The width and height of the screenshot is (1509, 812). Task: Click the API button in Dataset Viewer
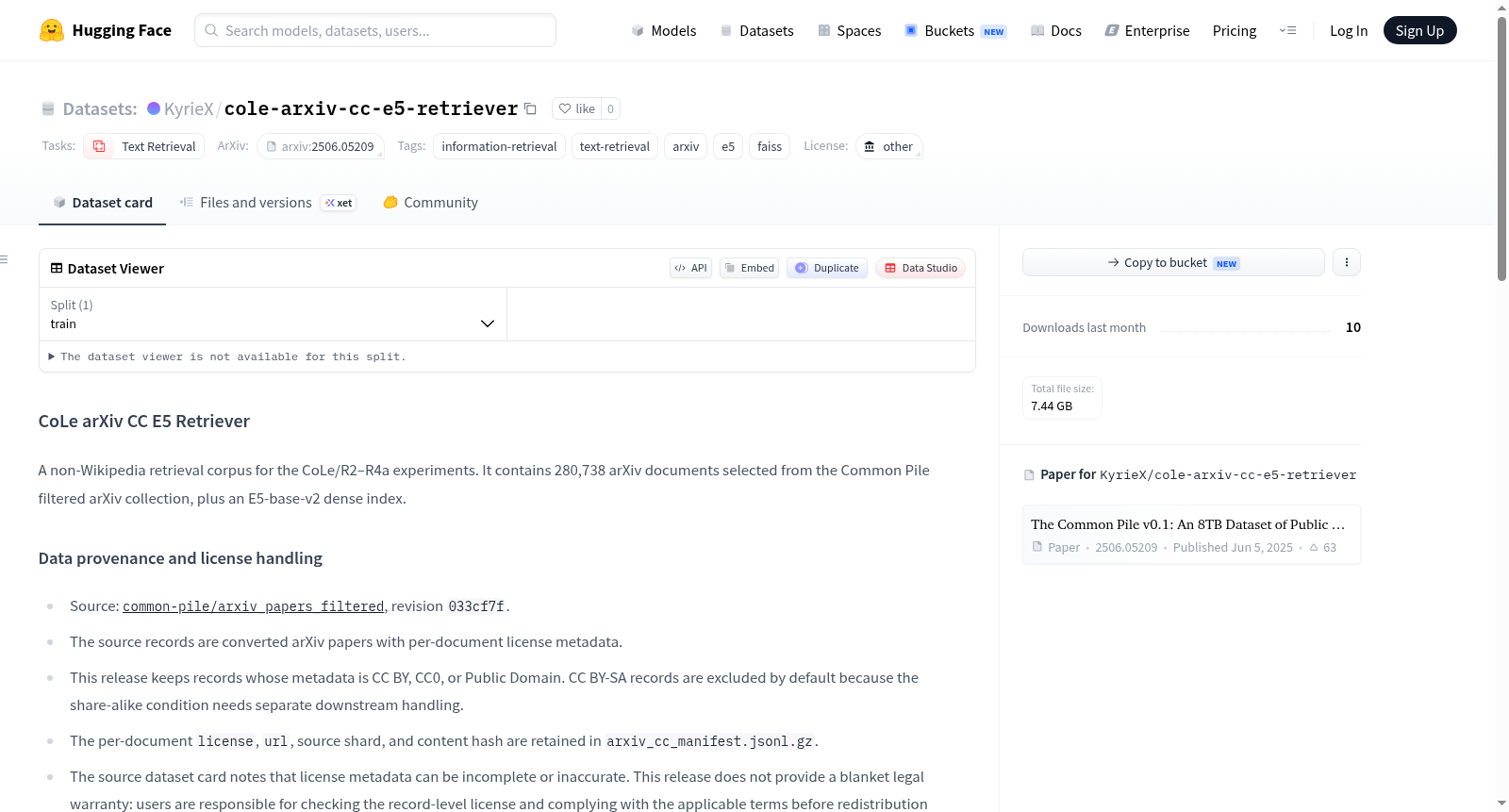tap(690, 268)
